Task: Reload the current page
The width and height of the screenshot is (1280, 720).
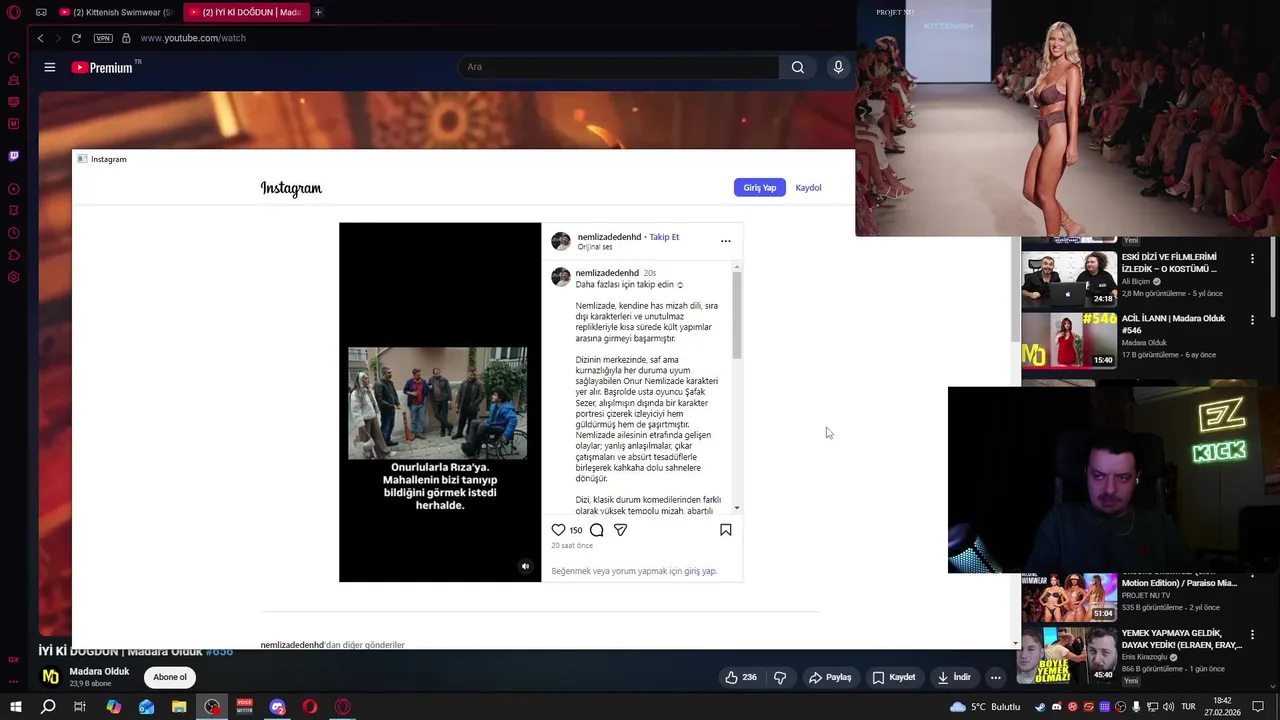Action: click(76, 38)
